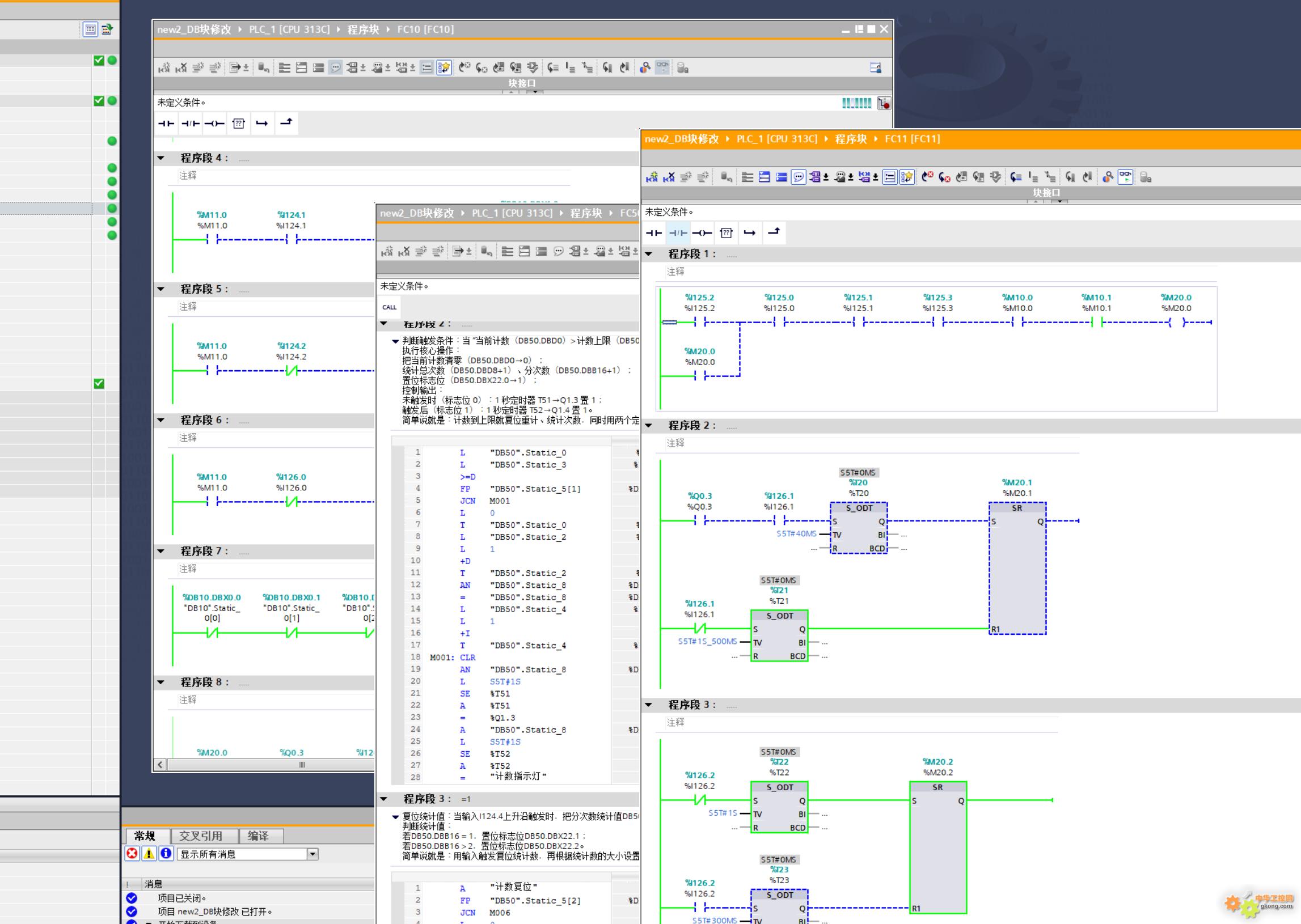Click insert network icon in FC11 toolbar
Viewport: 1301px width, 924px height.
click(x=652, y=177)
